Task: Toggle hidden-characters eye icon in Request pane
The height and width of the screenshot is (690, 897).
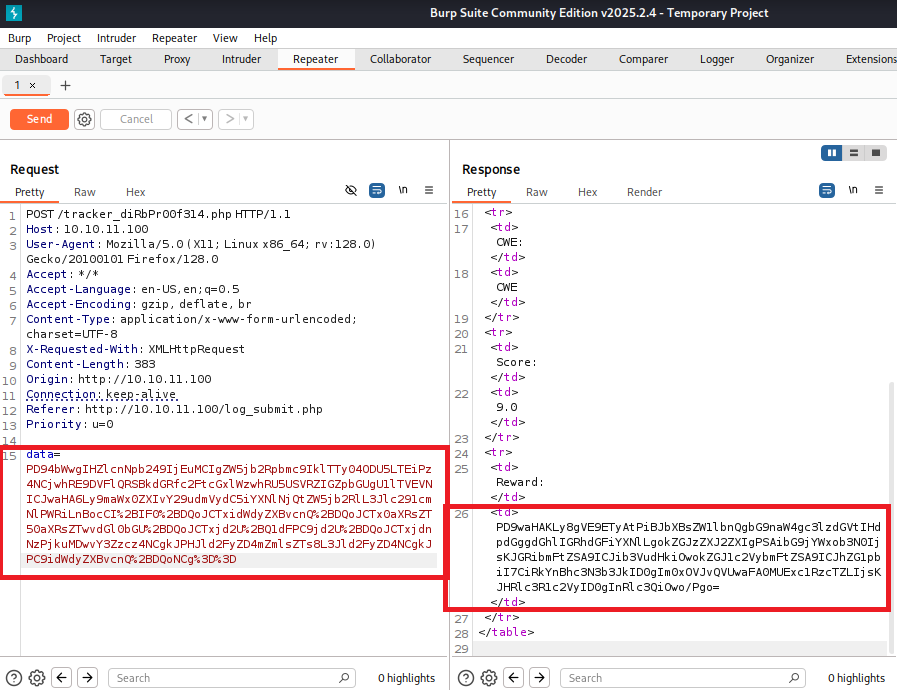Action: click(351, 190)
